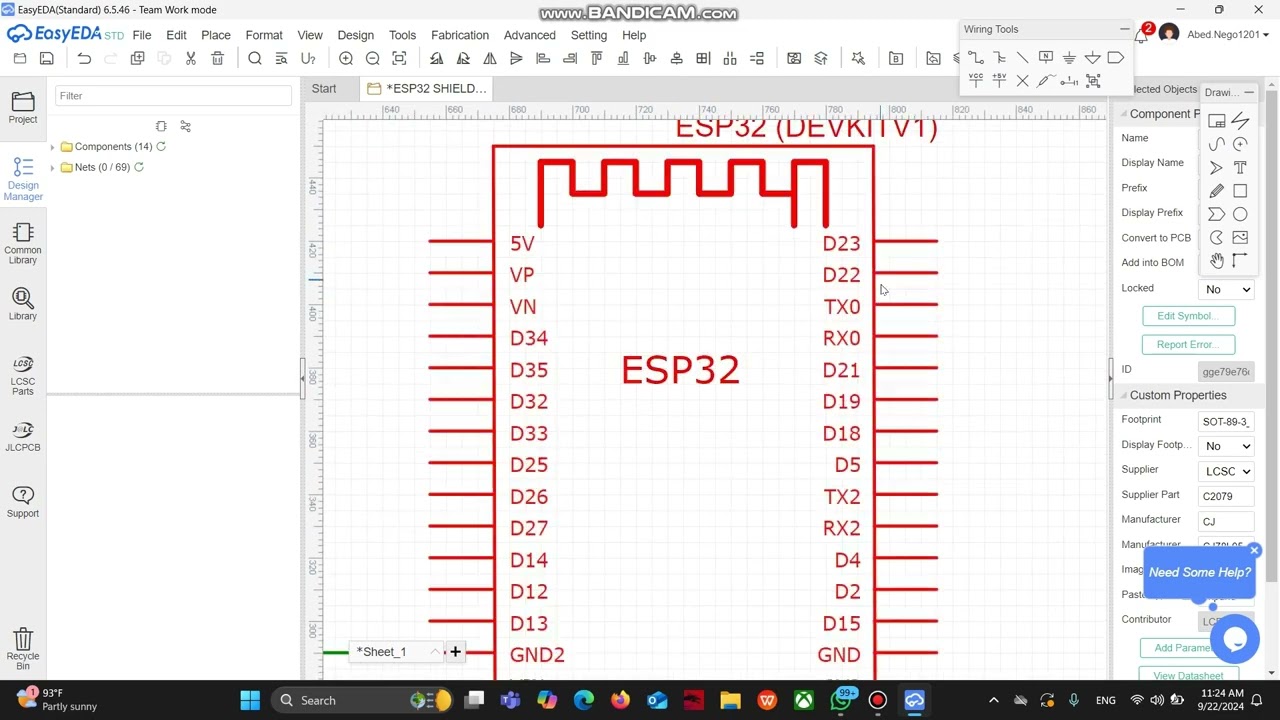
Task: Select the Text tool in Drawing Tools
Action: (x=1240, y=167)
